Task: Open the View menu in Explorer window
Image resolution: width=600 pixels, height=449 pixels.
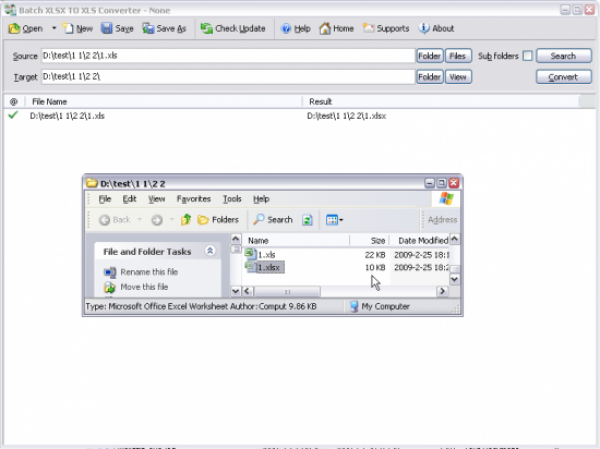Action: point(157,199)
